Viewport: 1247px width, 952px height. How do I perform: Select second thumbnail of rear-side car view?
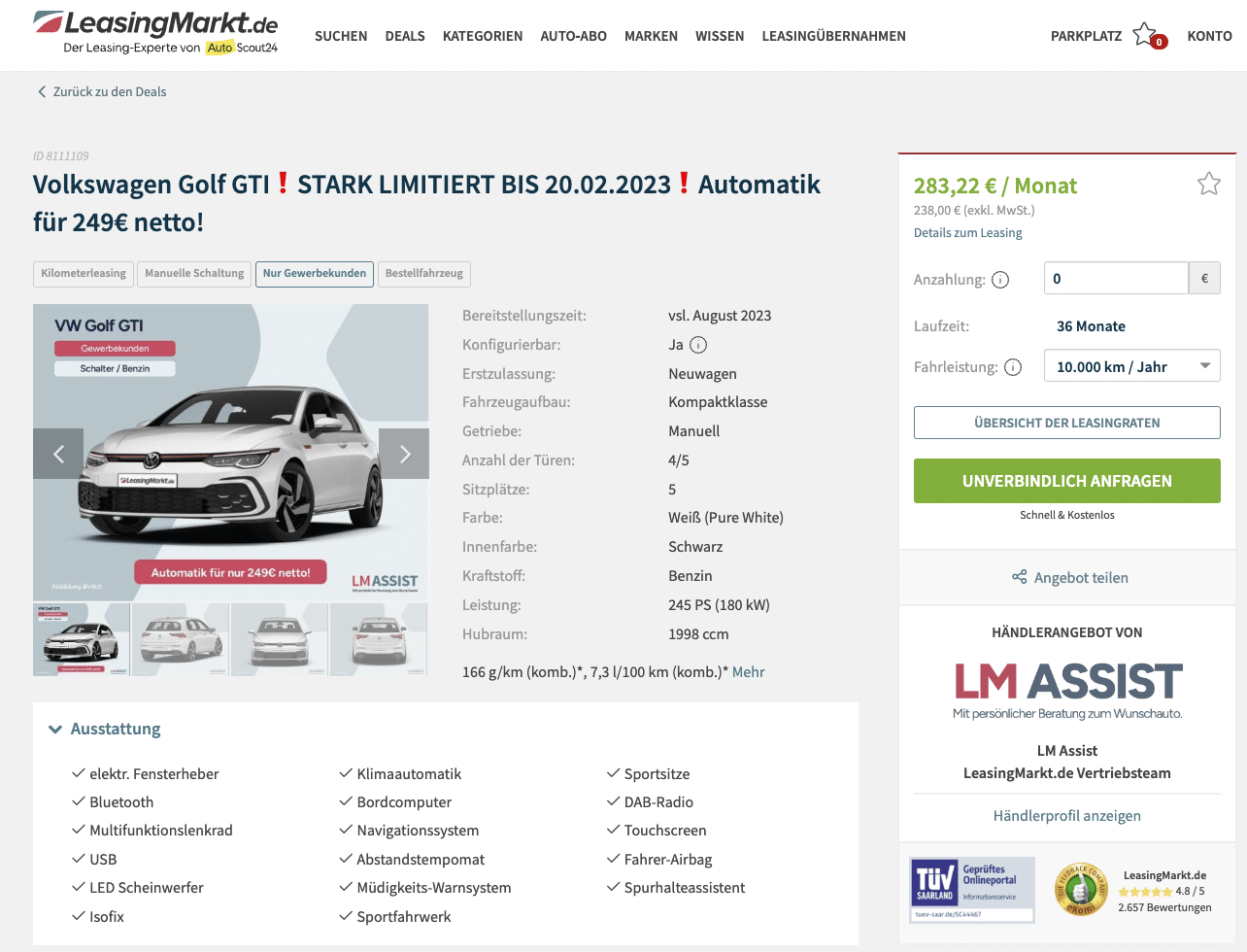coord(181,639)
